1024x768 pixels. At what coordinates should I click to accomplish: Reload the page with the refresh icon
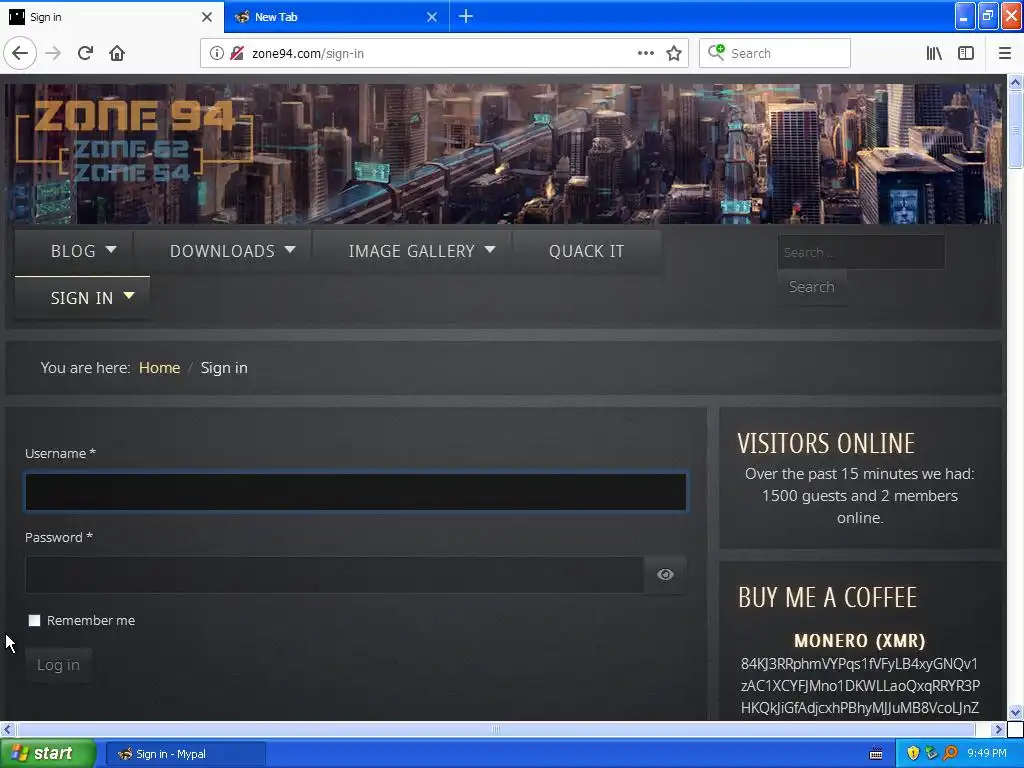point(85,53)
